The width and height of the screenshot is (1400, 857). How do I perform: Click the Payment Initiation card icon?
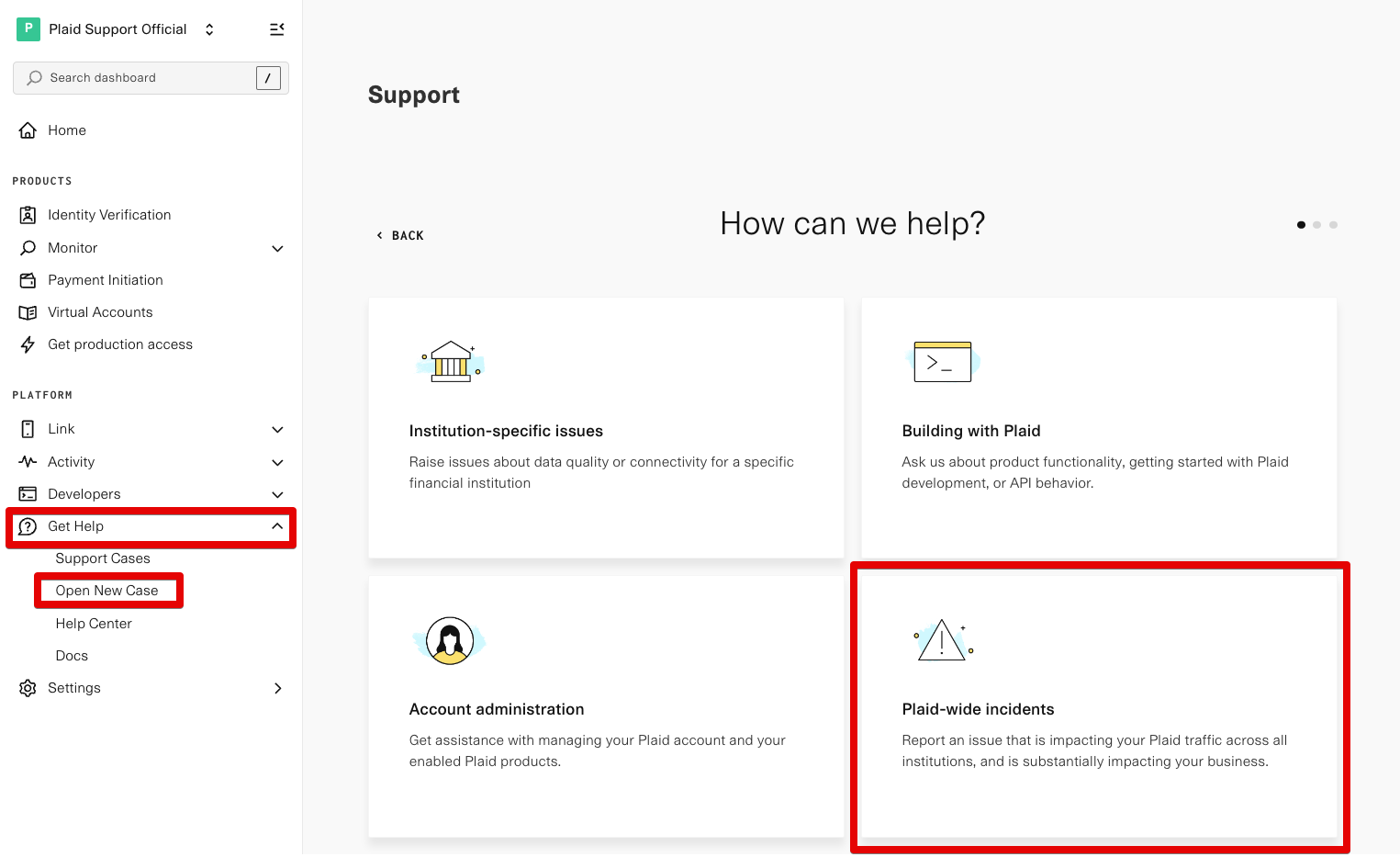point(28,279)
